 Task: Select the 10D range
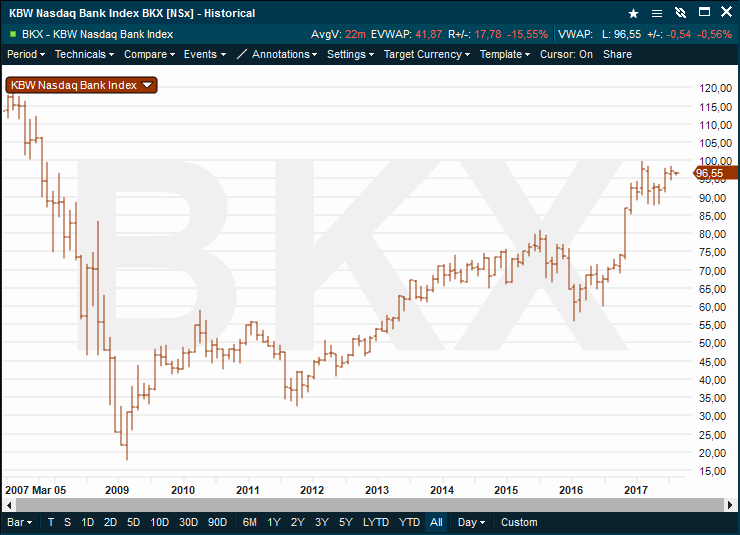160,522
